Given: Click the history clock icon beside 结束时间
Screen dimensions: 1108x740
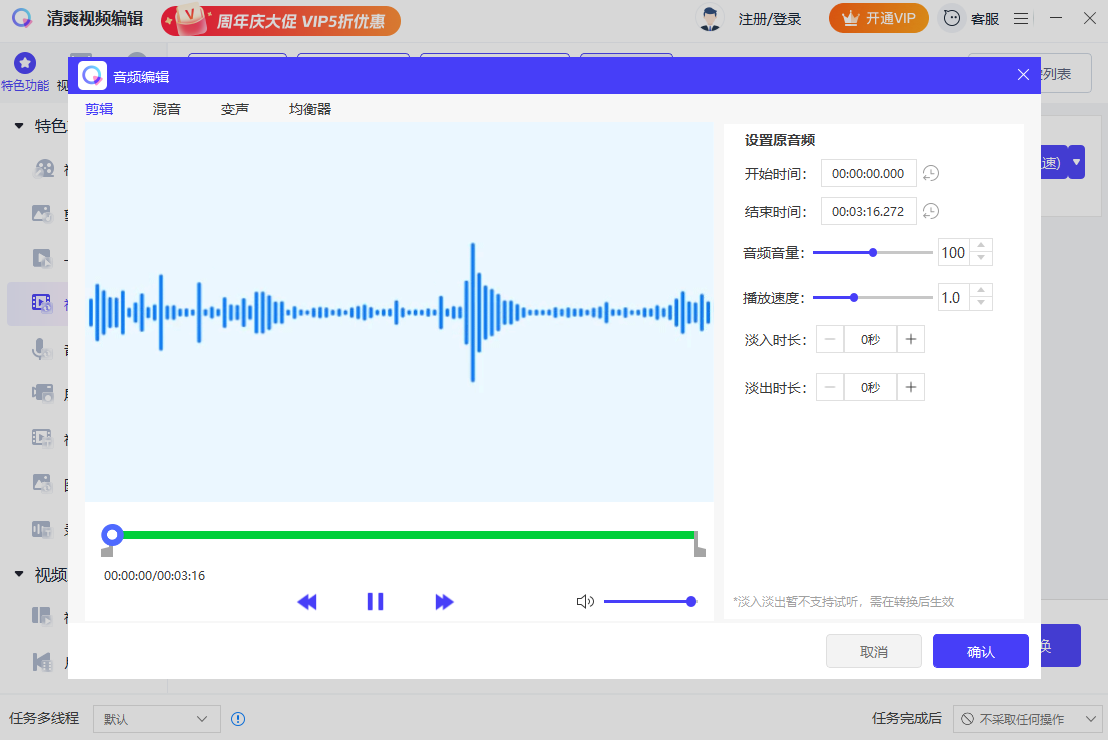Looking at the screenshot, I should [x=930, y=211].
